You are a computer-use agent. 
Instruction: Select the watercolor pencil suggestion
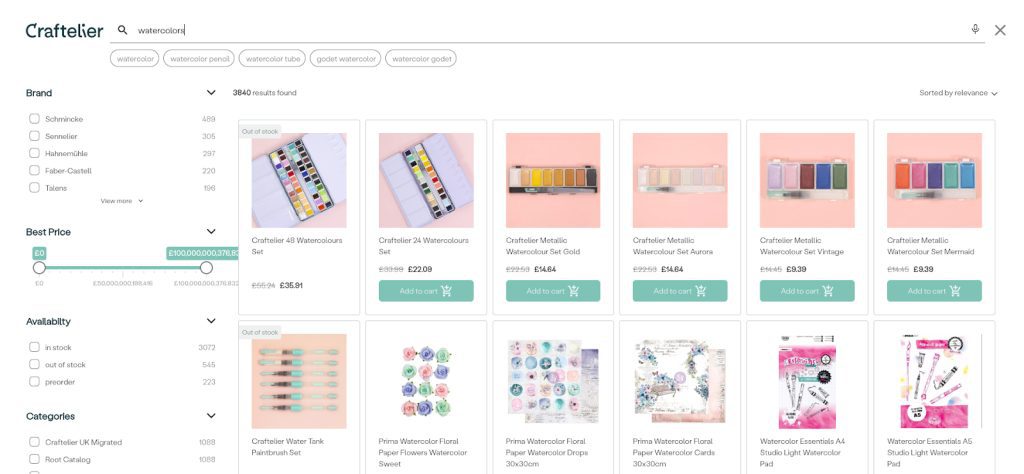point(200,59)
